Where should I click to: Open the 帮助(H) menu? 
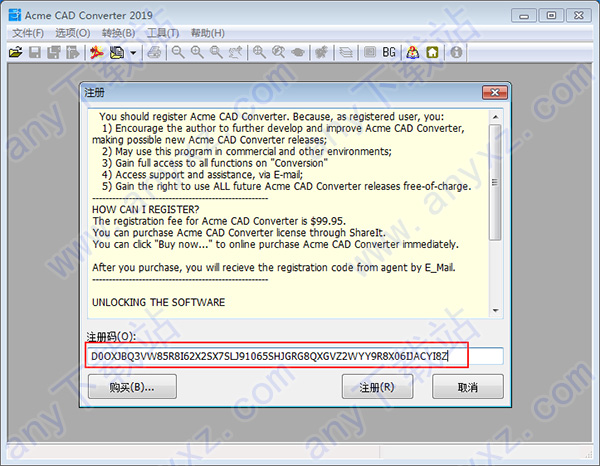coord(208,33)
